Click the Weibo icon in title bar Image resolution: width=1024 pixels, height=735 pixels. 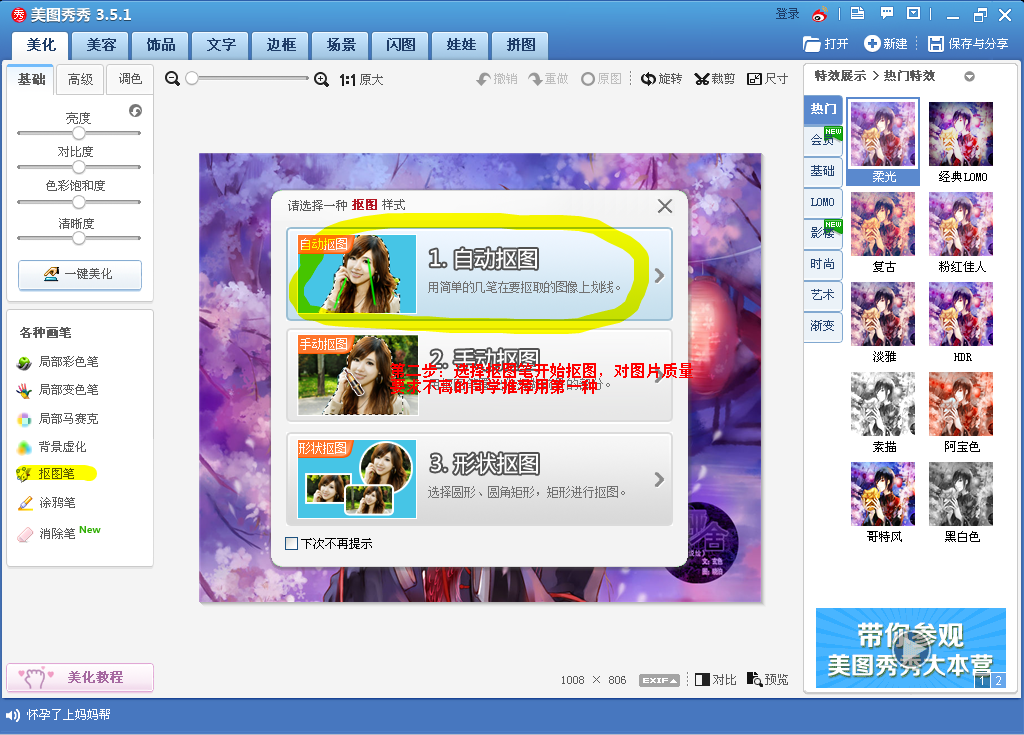point(820,14)
